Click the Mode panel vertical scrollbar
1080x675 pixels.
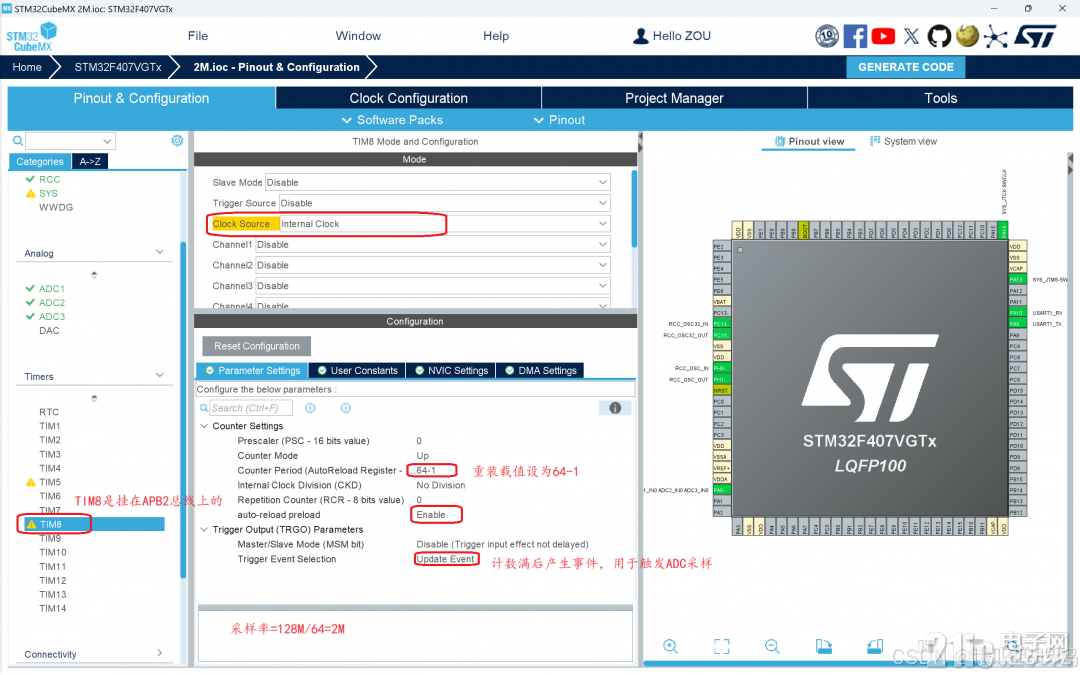pyautogui.click(x=634, y=210)
